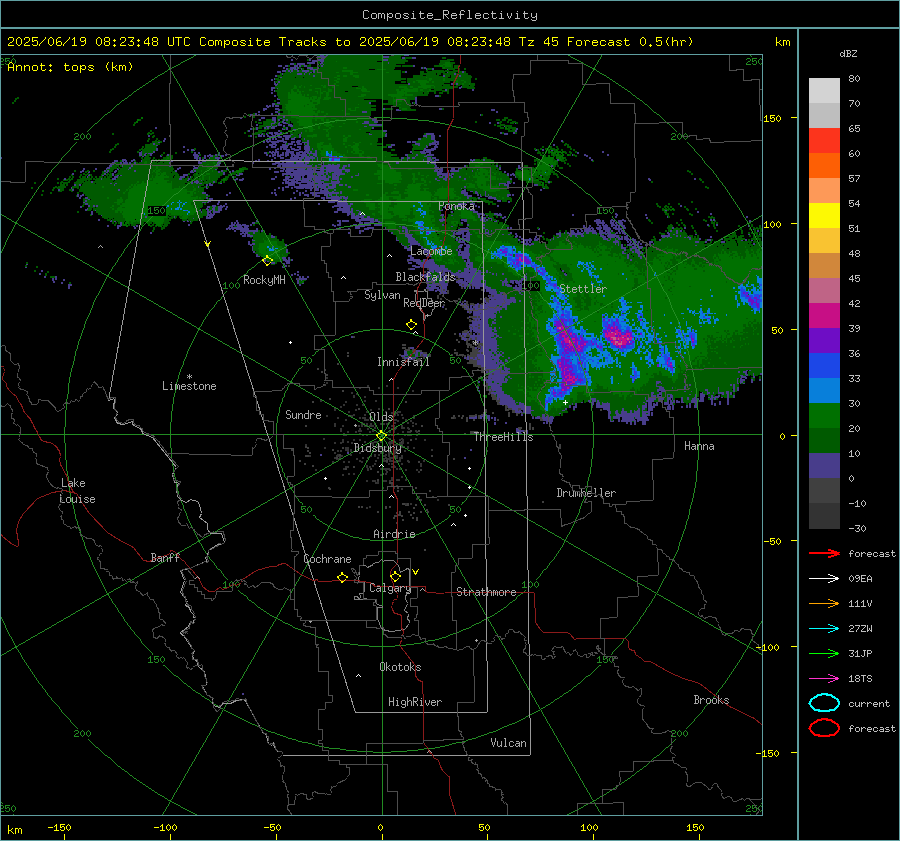This screenshot has height=841, width=900.
Task: Select the yellow diamond marker above Calgary
Action: tap(395, 576)
